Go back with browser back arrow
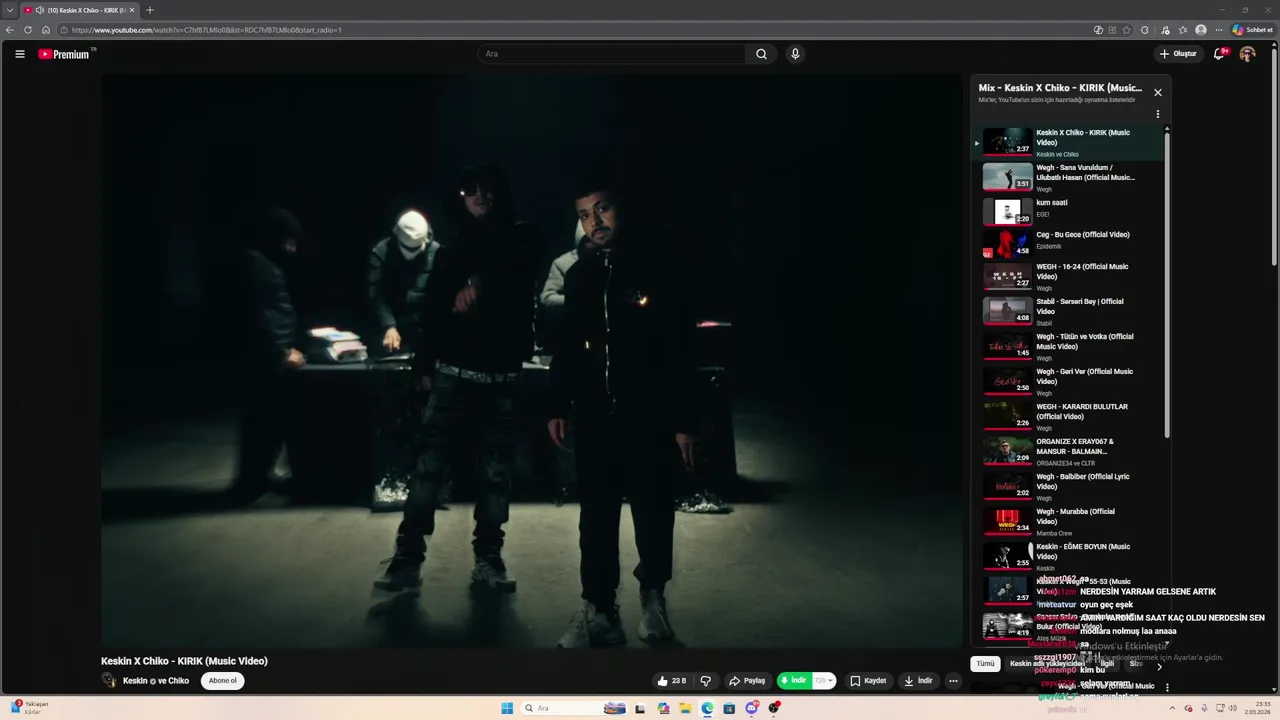 point(10,30)
